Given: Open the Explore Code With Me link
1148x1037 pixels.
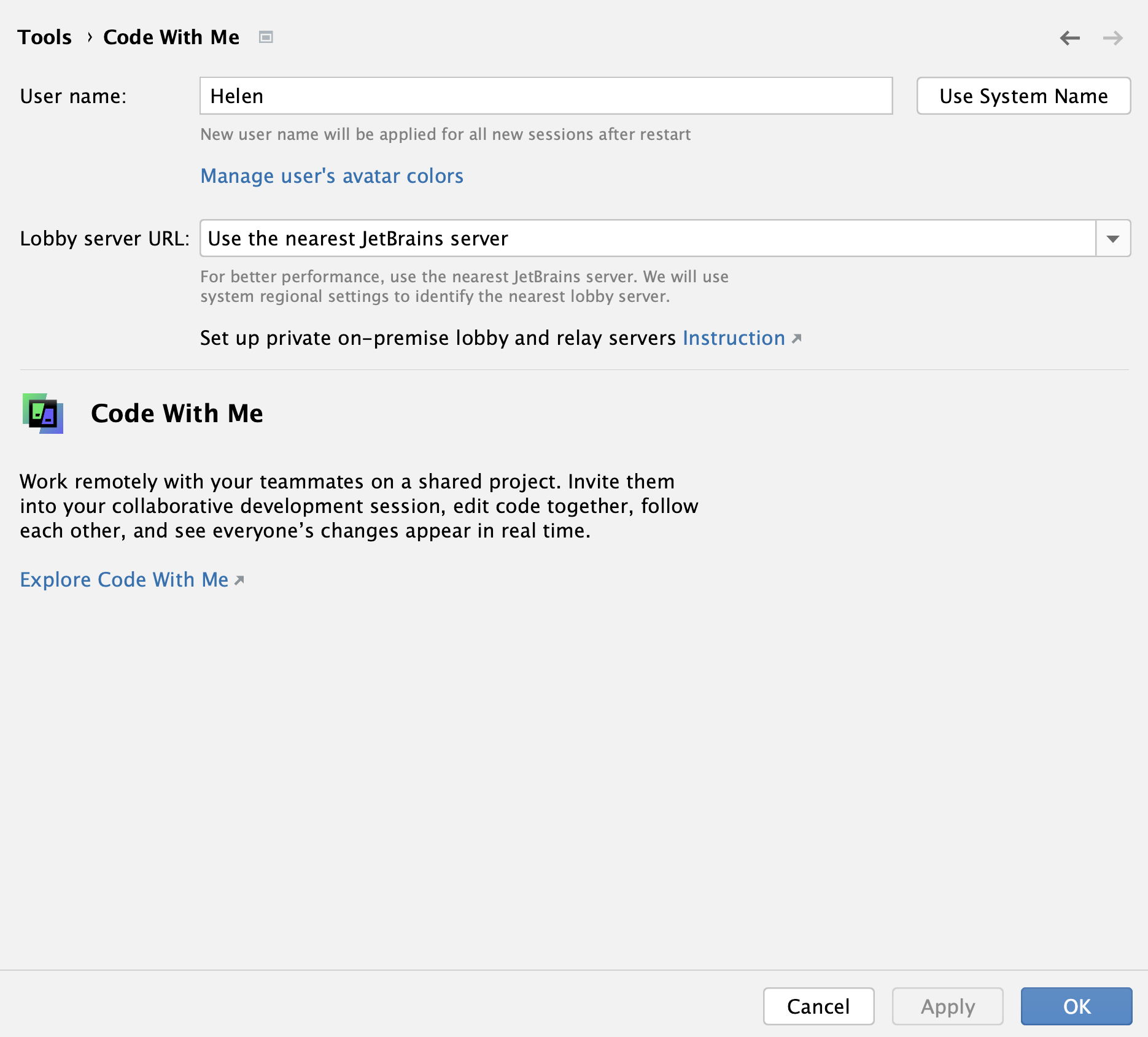Looking at the screenshot, I should tap(124, 579).
